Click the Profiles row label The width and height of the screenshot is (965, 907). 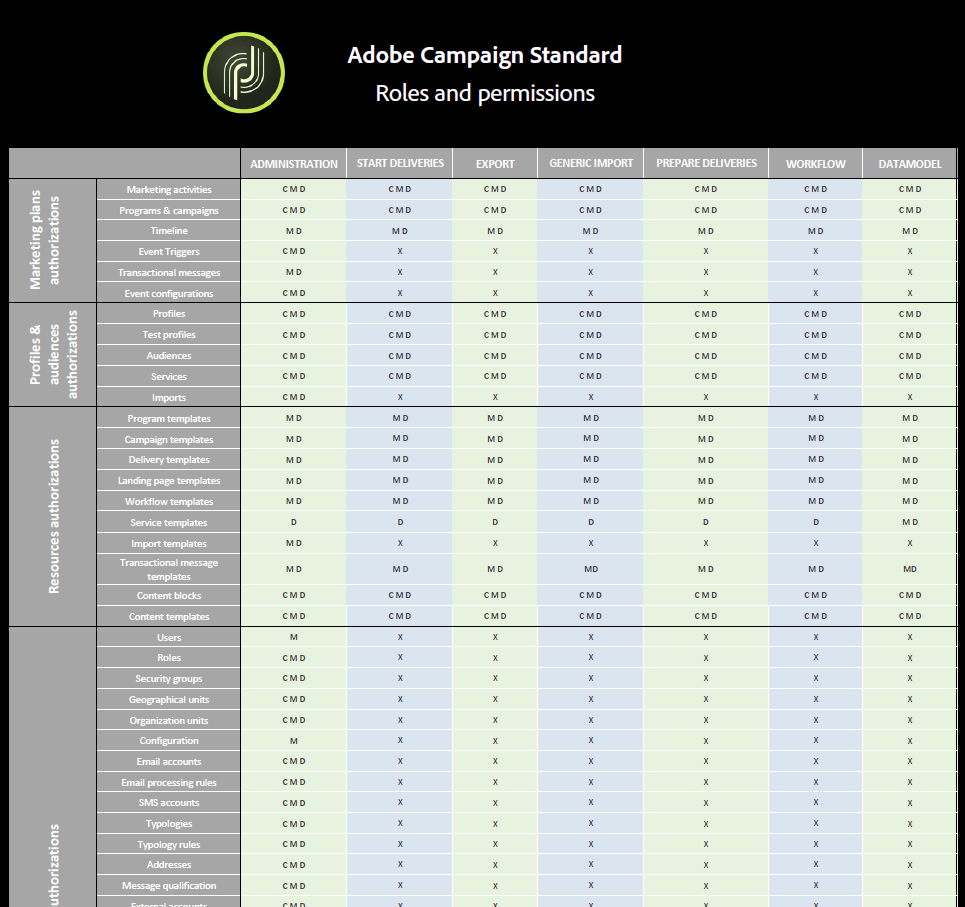[x=169, y=314]
